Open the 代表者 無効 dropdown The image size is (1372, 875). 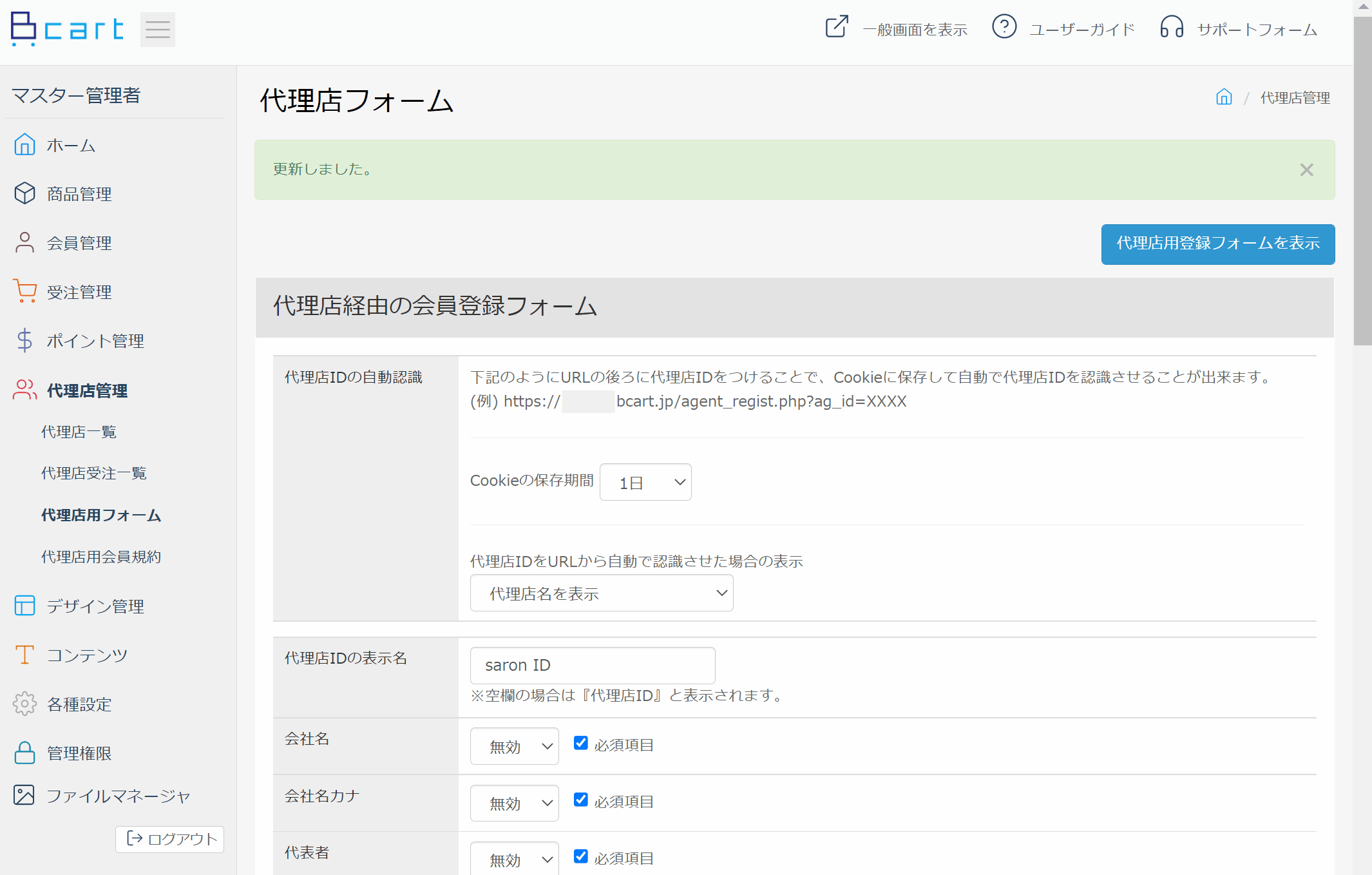click(x=515, y=858)
